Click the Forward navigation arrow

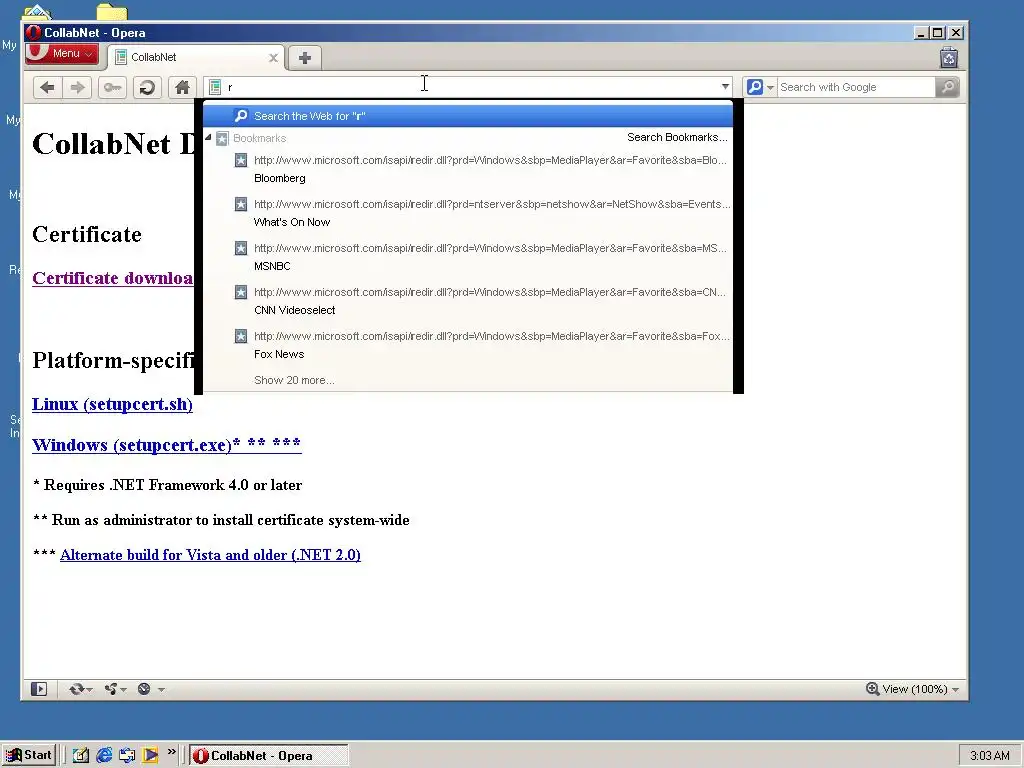coord(77,87)
